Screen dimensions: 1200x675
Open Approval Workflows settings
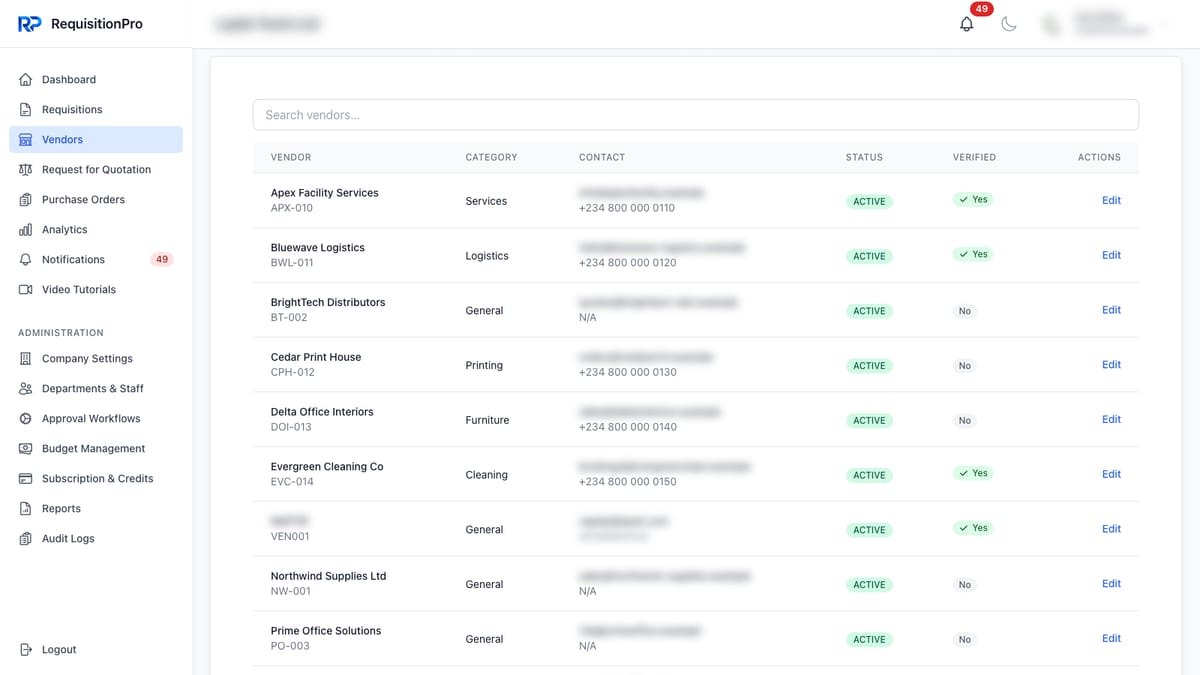point(96,419)
